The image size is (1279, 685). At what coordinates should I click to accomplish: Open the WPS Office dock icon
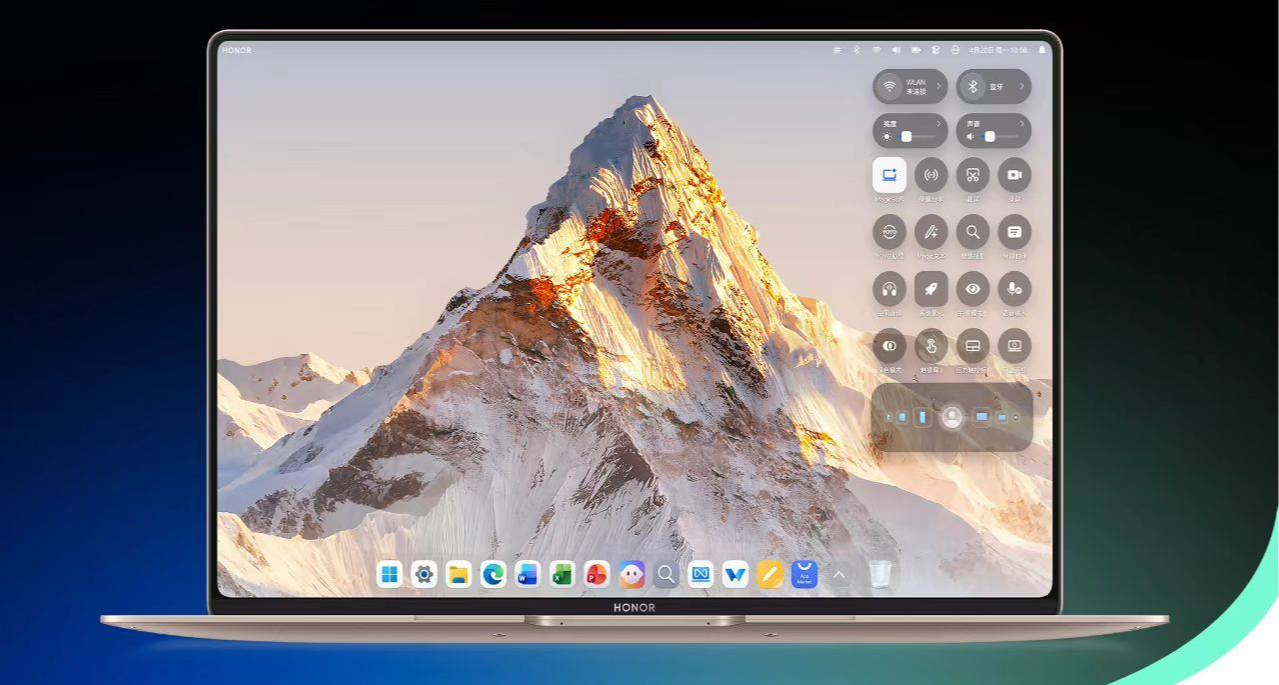pyautogui.click(x=735, y=574)
